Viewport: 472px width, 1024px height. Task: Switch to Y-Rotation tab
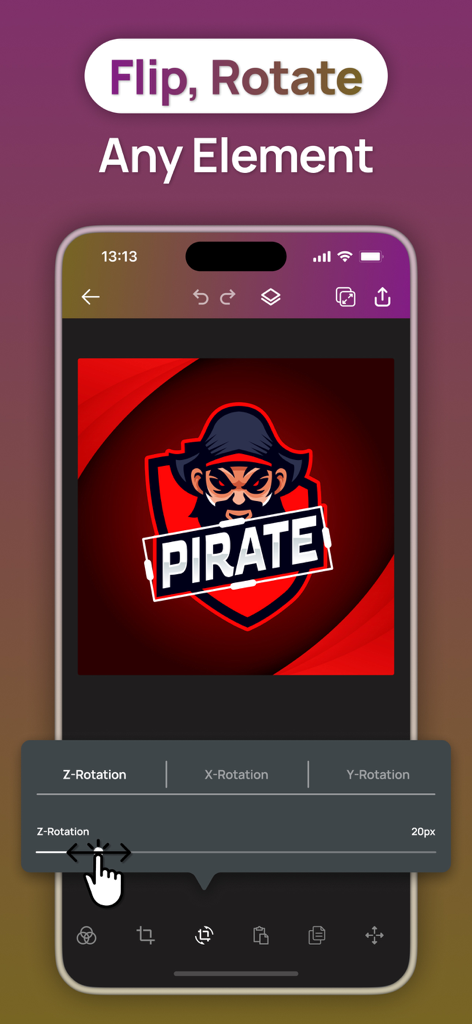click(x=378, y=775)
